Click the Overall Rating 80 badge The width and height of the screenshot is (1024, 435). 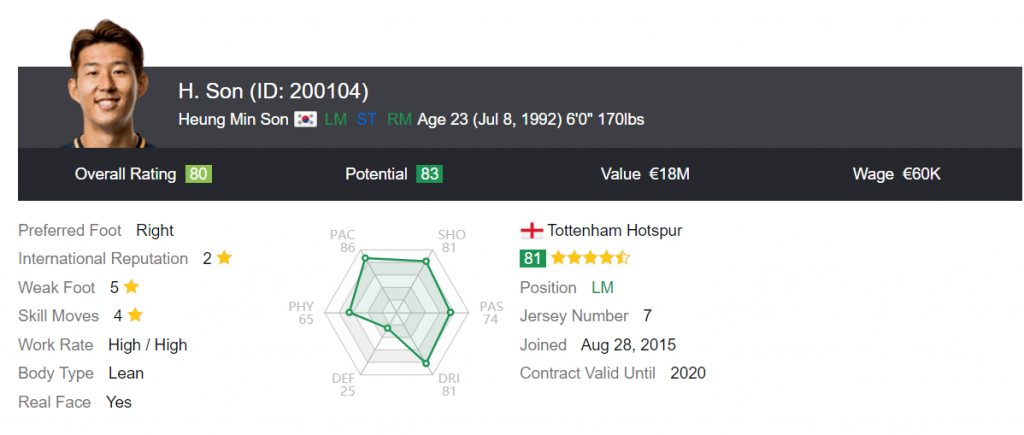(198, 174)
